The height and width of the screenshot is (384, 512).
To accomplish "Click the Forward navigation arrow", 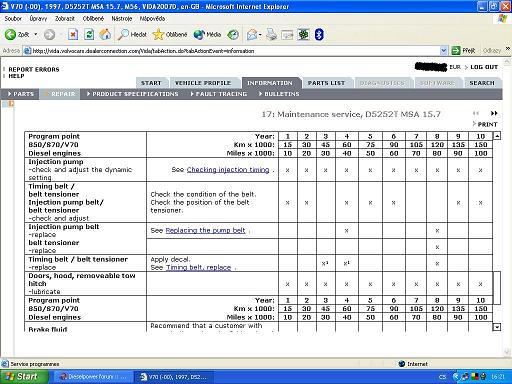I will pyautogui.click(x=49, y=34).
